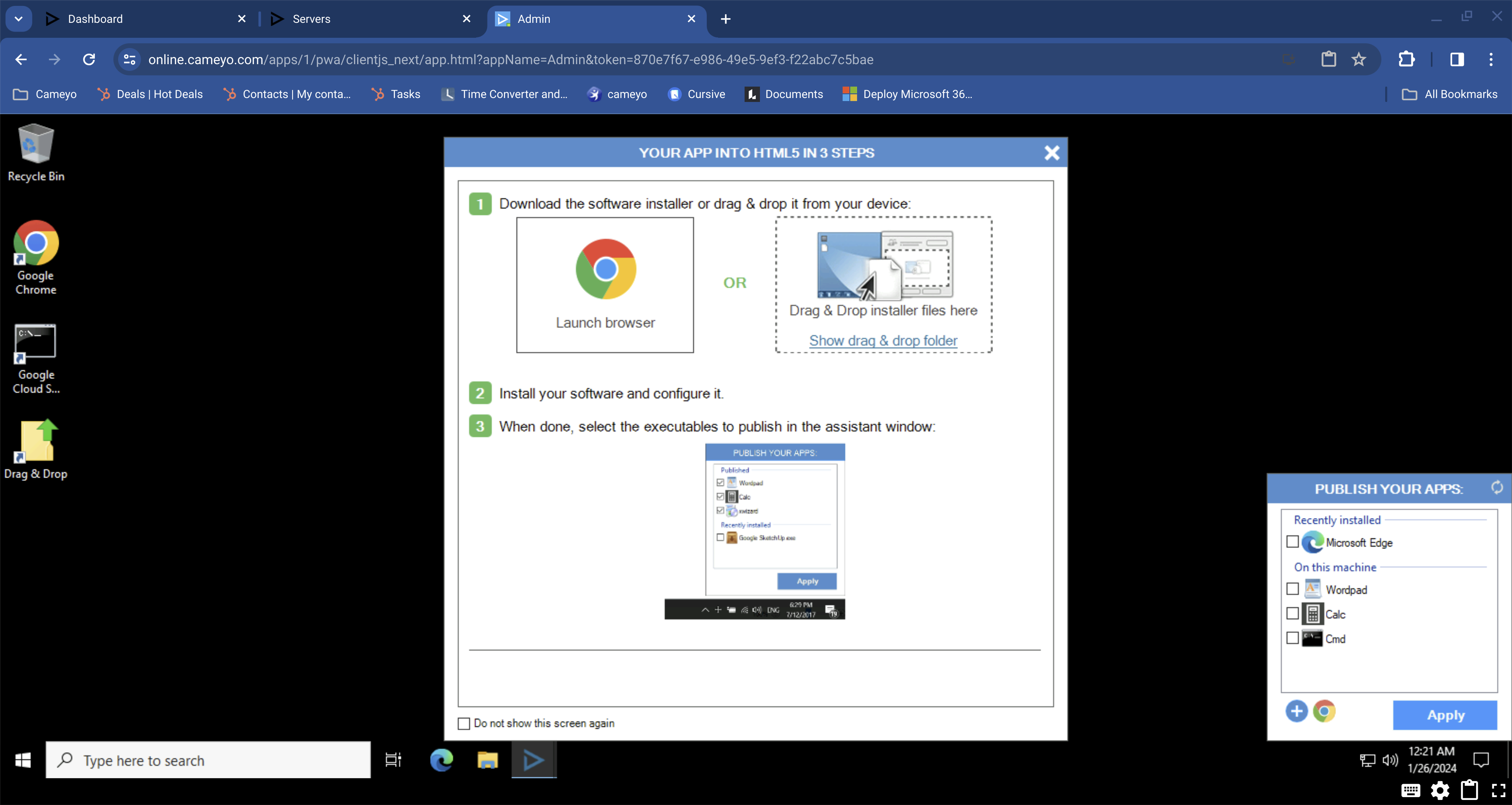Click the volume speaker tray icon
Screen dimensions: 1512x805
pyautogui.click(x=1390, y=761)
